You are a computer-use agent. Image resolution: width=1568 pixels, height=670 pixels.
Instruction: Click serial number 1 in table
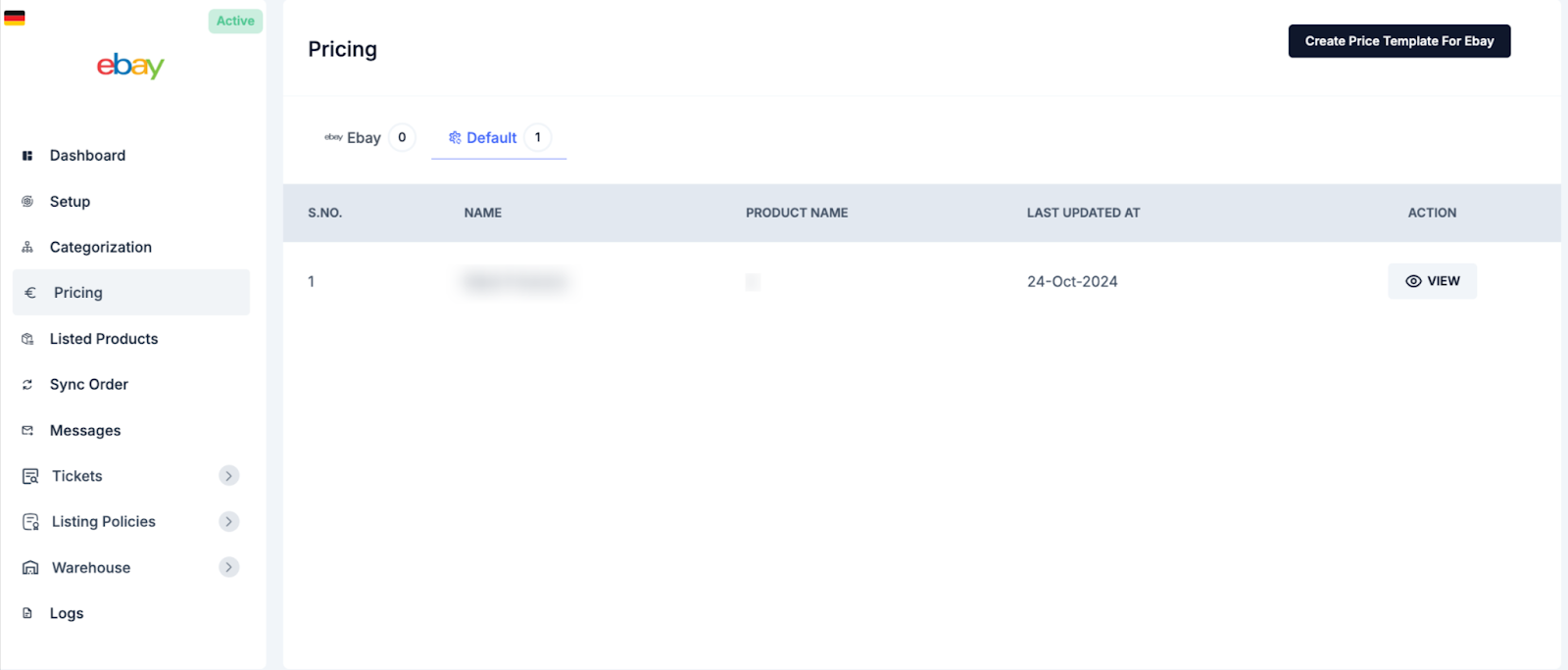pyautogui.click(x=312, y=281)
